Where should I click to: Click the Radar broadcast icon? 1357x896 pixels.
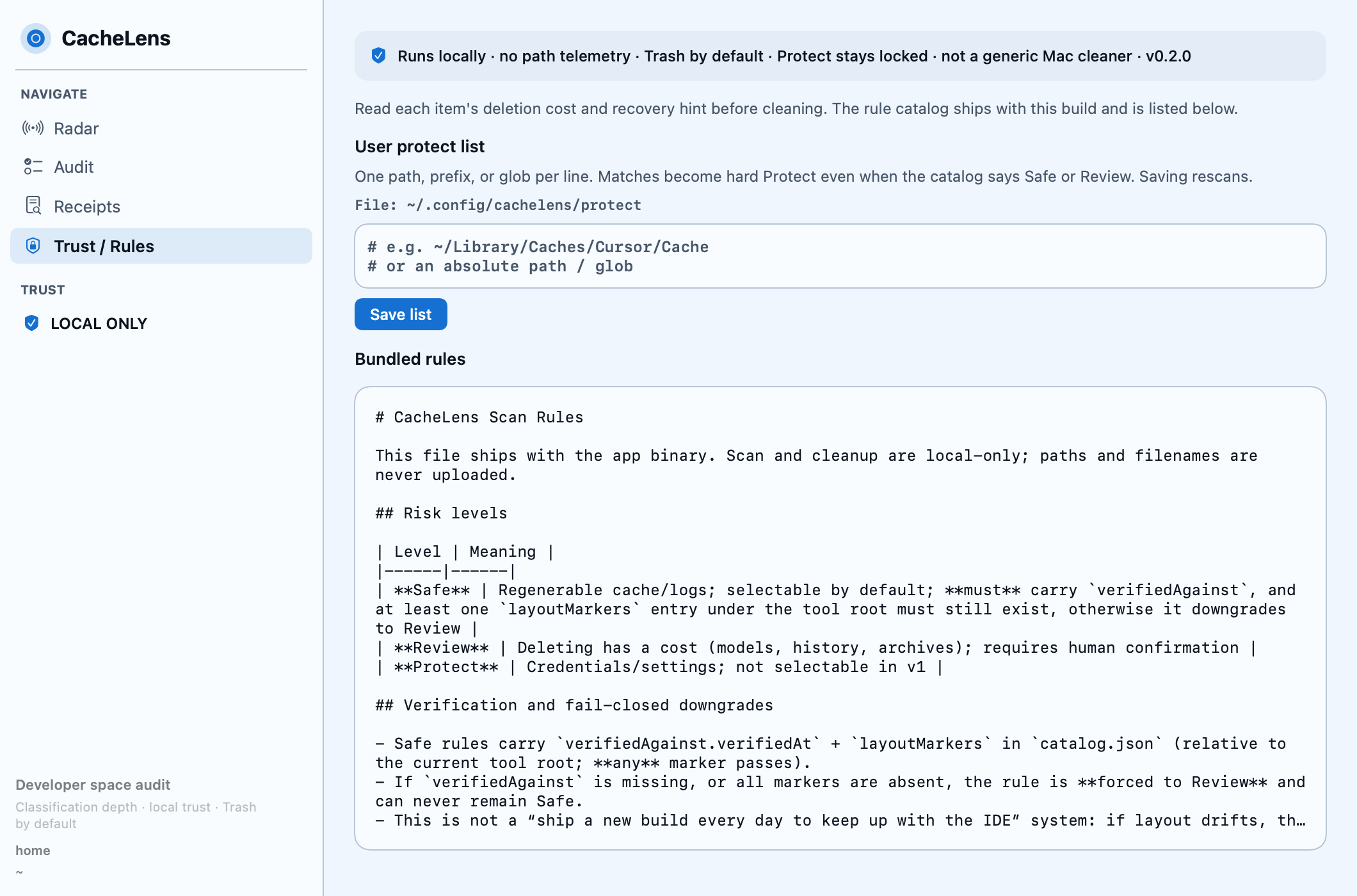(33, 128)
